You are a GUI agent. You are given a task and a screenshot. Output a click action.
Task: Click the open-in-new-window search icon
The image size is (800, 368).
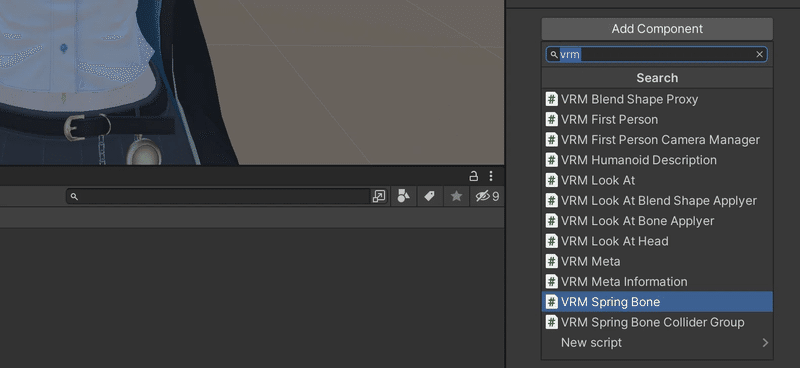pyautogui.click(x=379, y=196)
